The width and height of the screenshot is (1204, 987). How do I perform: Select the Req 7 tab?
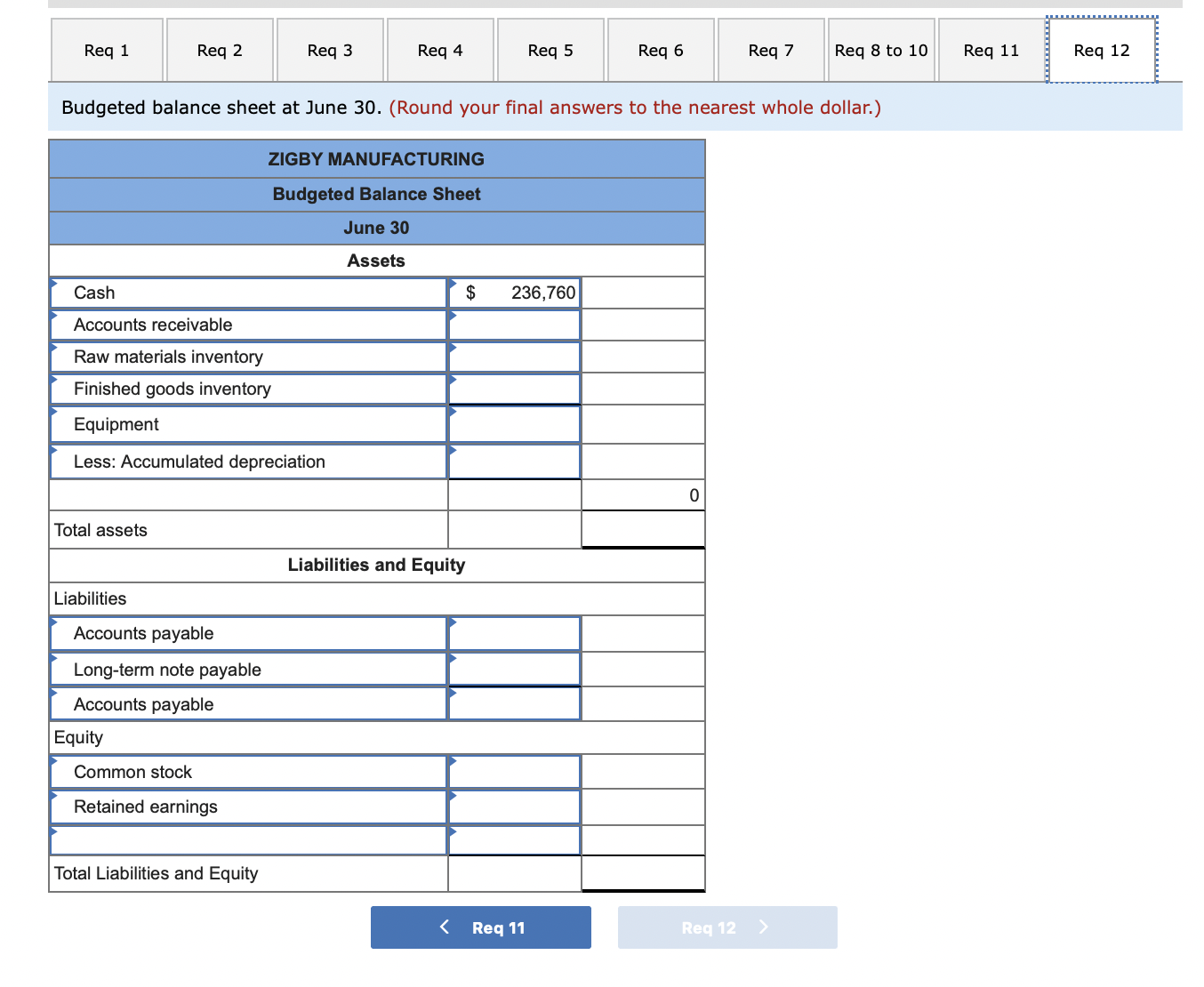pos(771,51)
